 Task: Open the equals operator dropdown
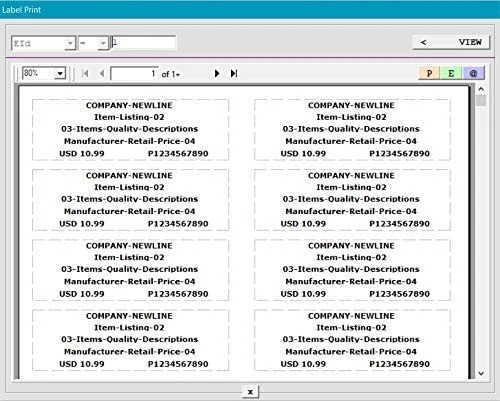103,43
